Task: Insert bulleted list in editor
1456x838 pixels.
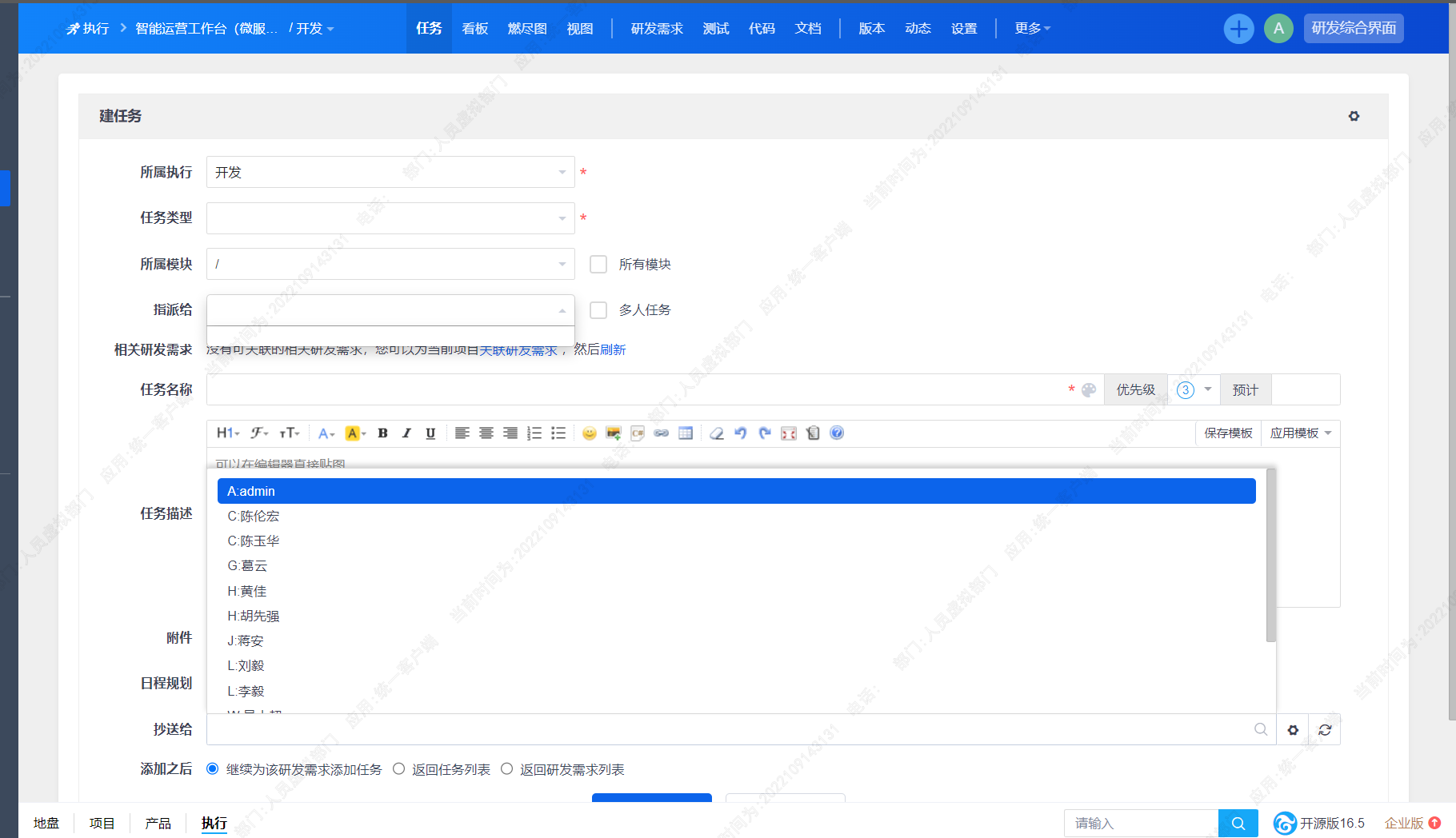Action: (x=558, y=433)
